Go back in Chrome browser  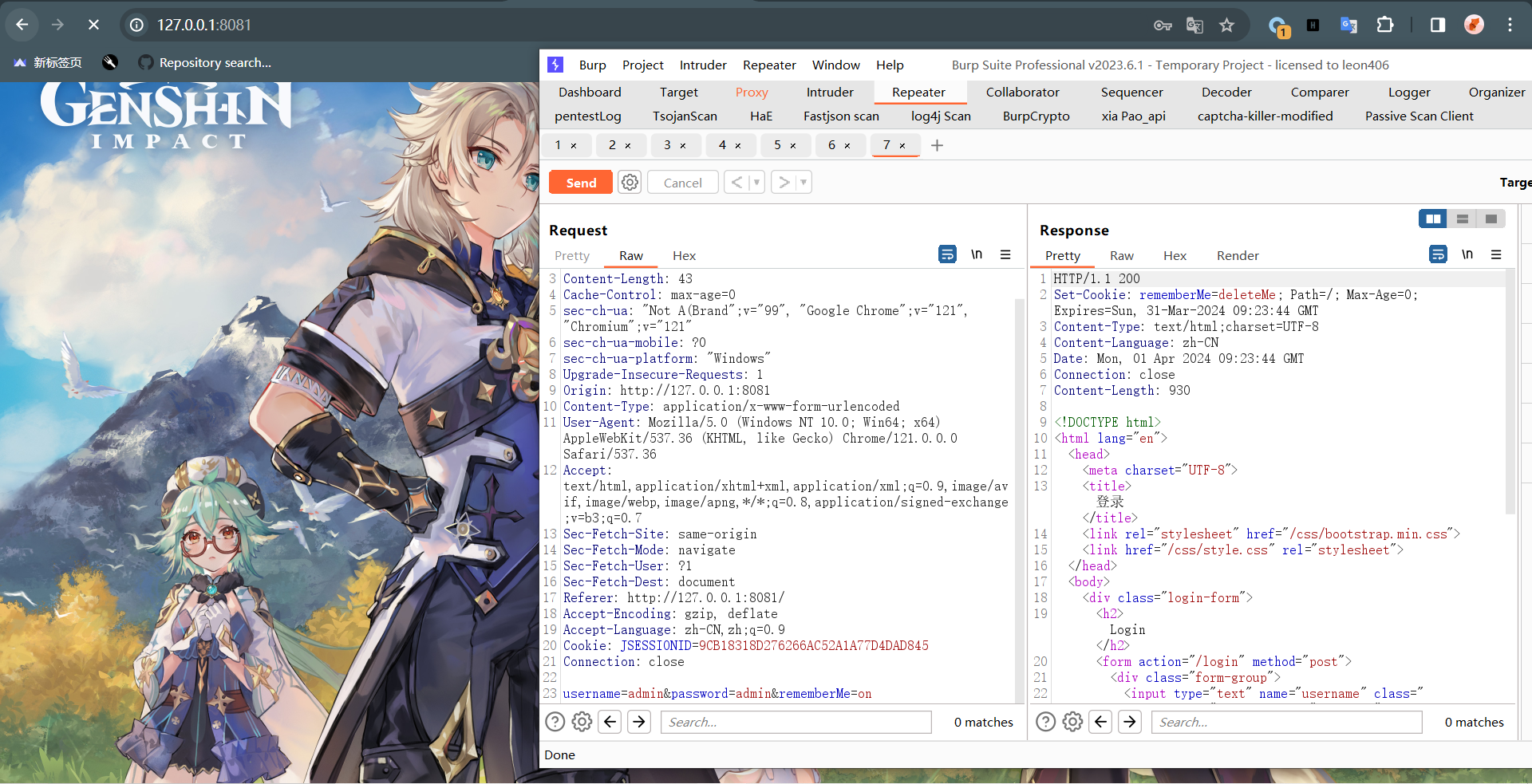22,25
